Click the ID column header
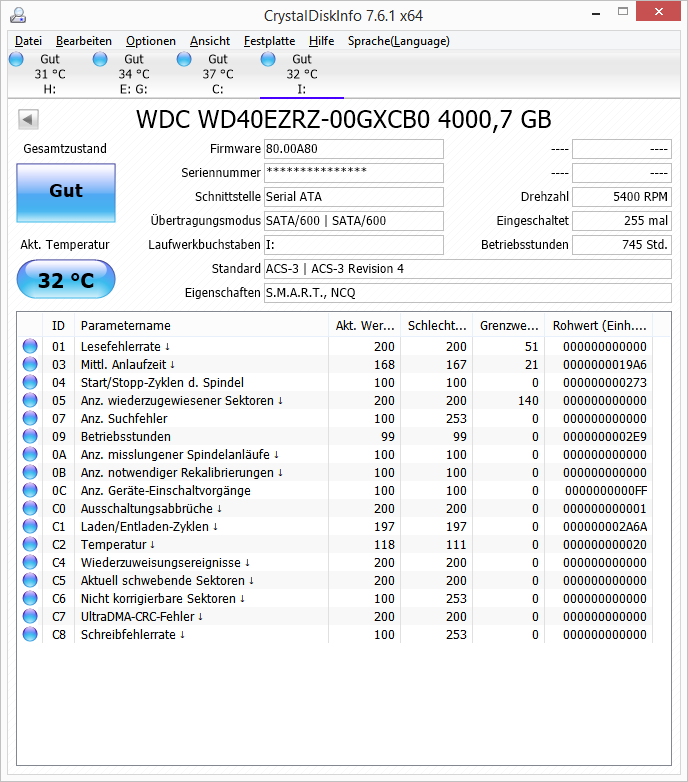Image resolution: width=688 pixels, height=782 pixels. [x=58, y=326]
